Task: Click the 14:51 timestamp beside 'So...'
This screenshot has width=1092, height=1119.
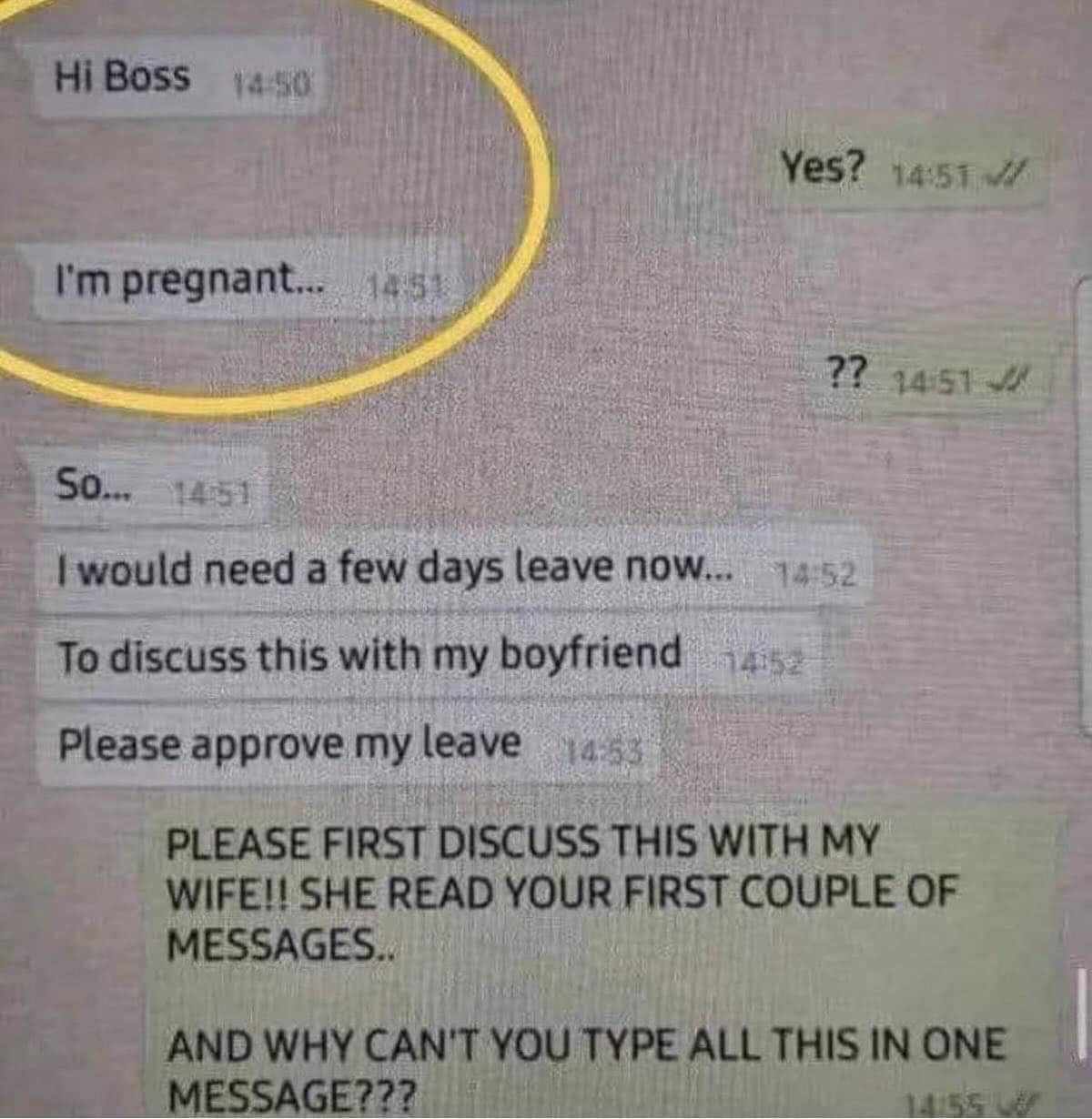Action: tap(215, 494)
